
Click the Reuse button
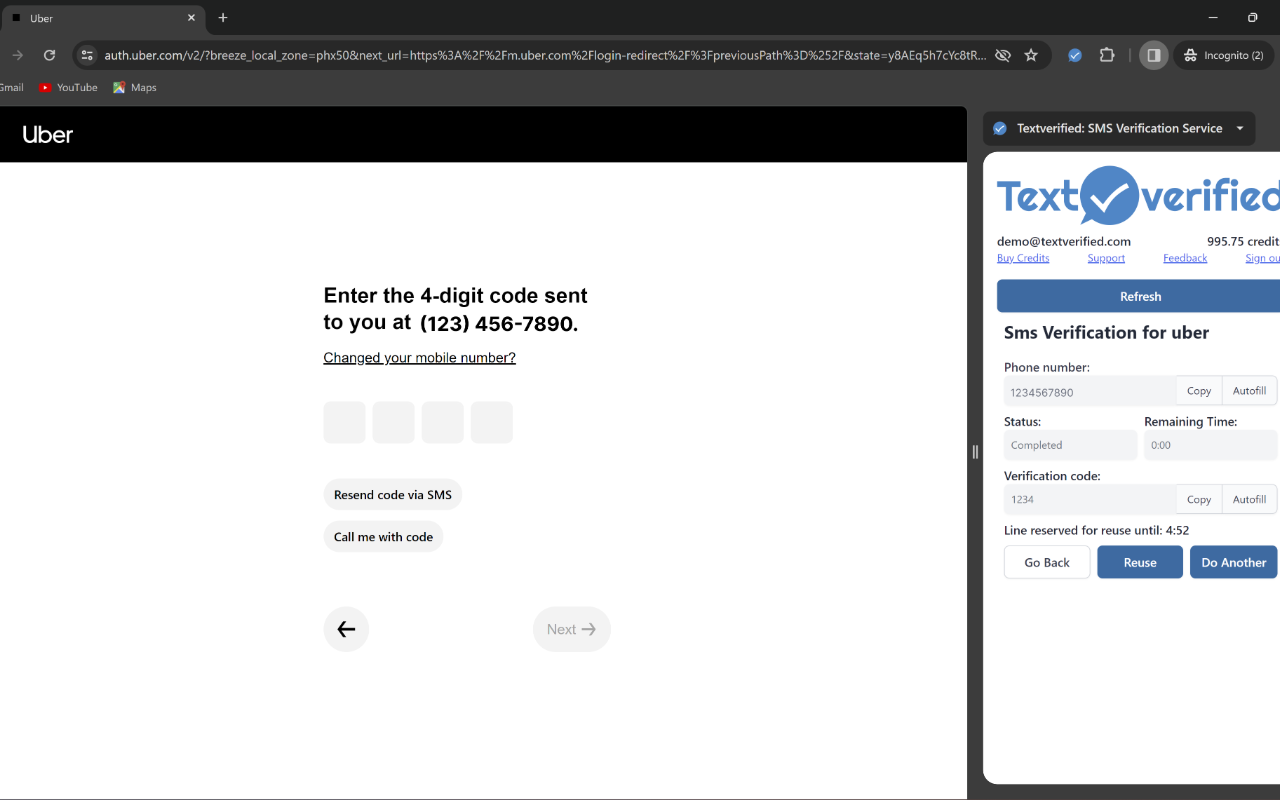[1140, 562]
